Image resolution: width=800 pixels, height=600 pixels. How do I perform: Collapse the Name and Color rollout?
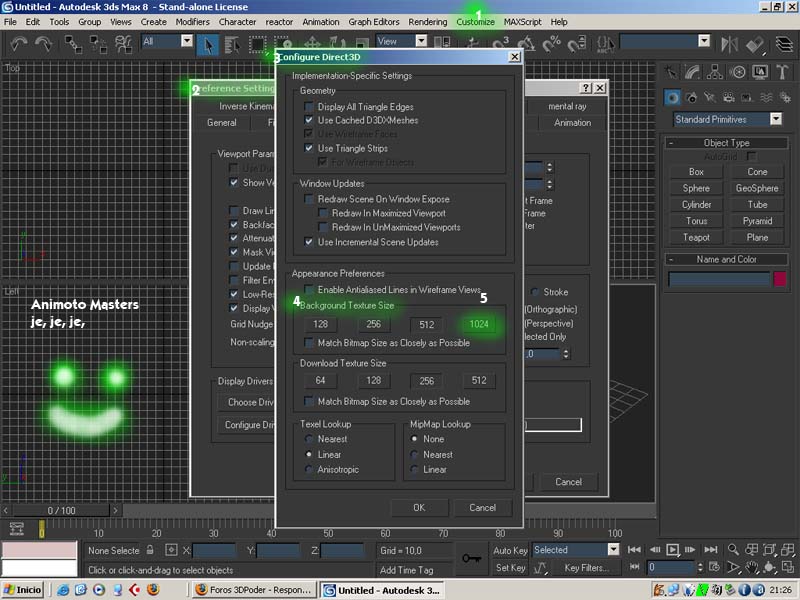click(726, 259)
